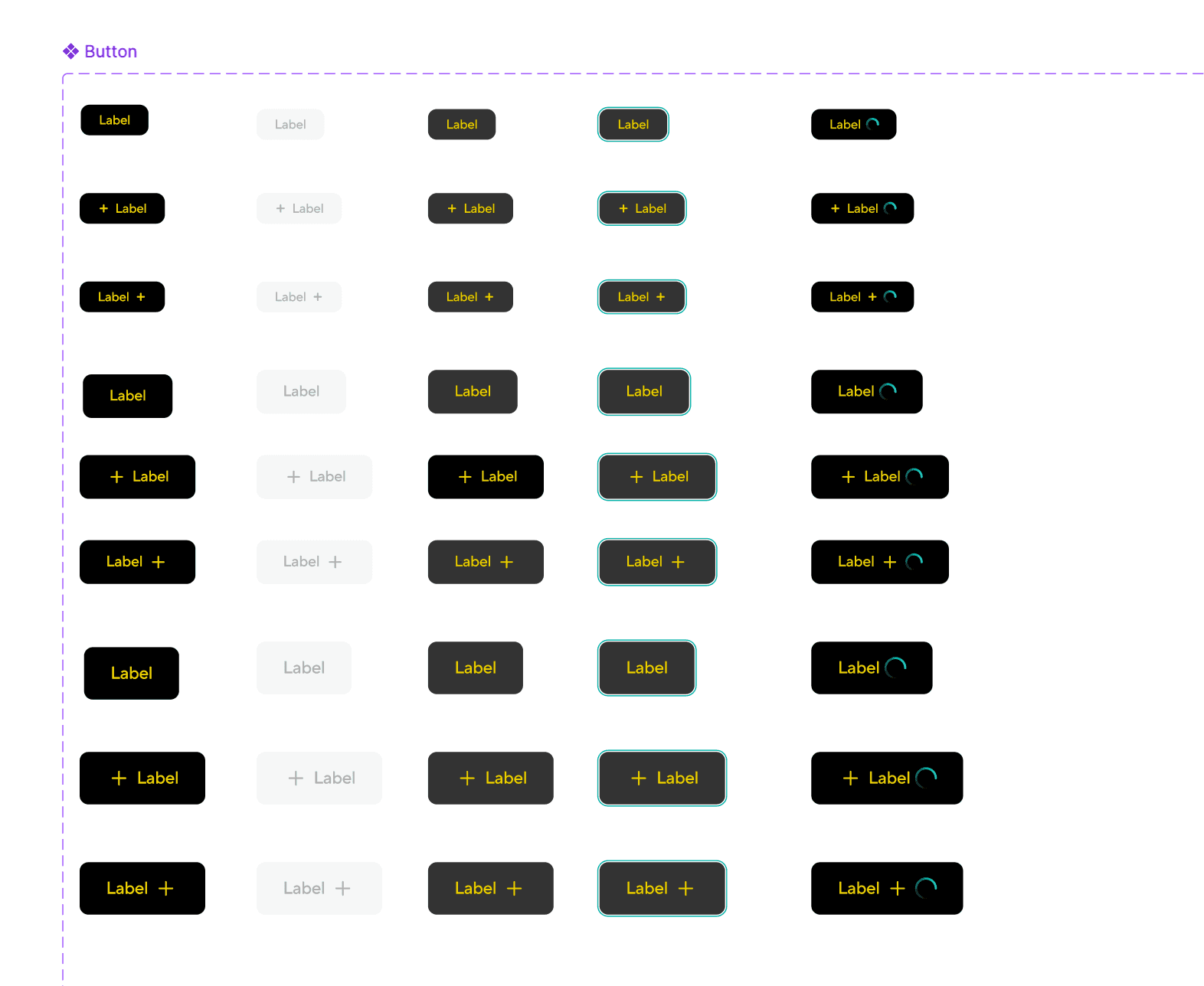The height and width of the screenshot is (986, 1204).
Task: Click the largest dark grey Label button, no plus
Action: [x=476, y=668]
